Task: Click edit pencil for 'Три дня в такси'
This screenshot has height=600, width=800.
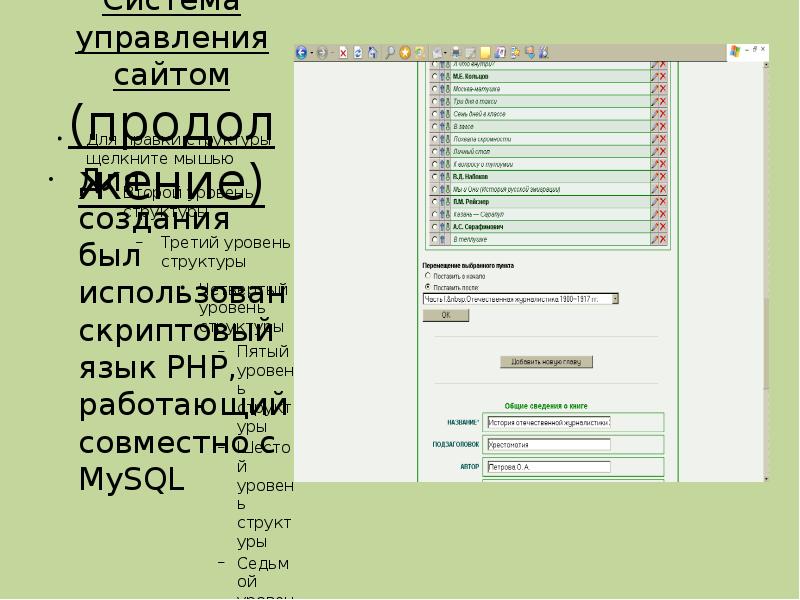Action: click(x=655, y=101)
